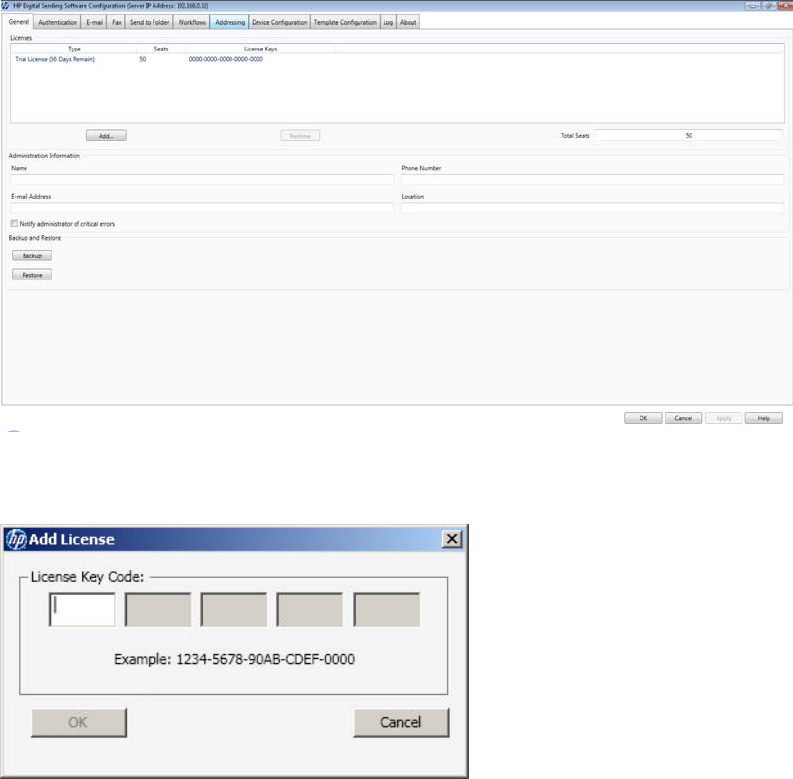793x779 pixels.
Task: Click the License Keys column header
Action: coord(260,49)
